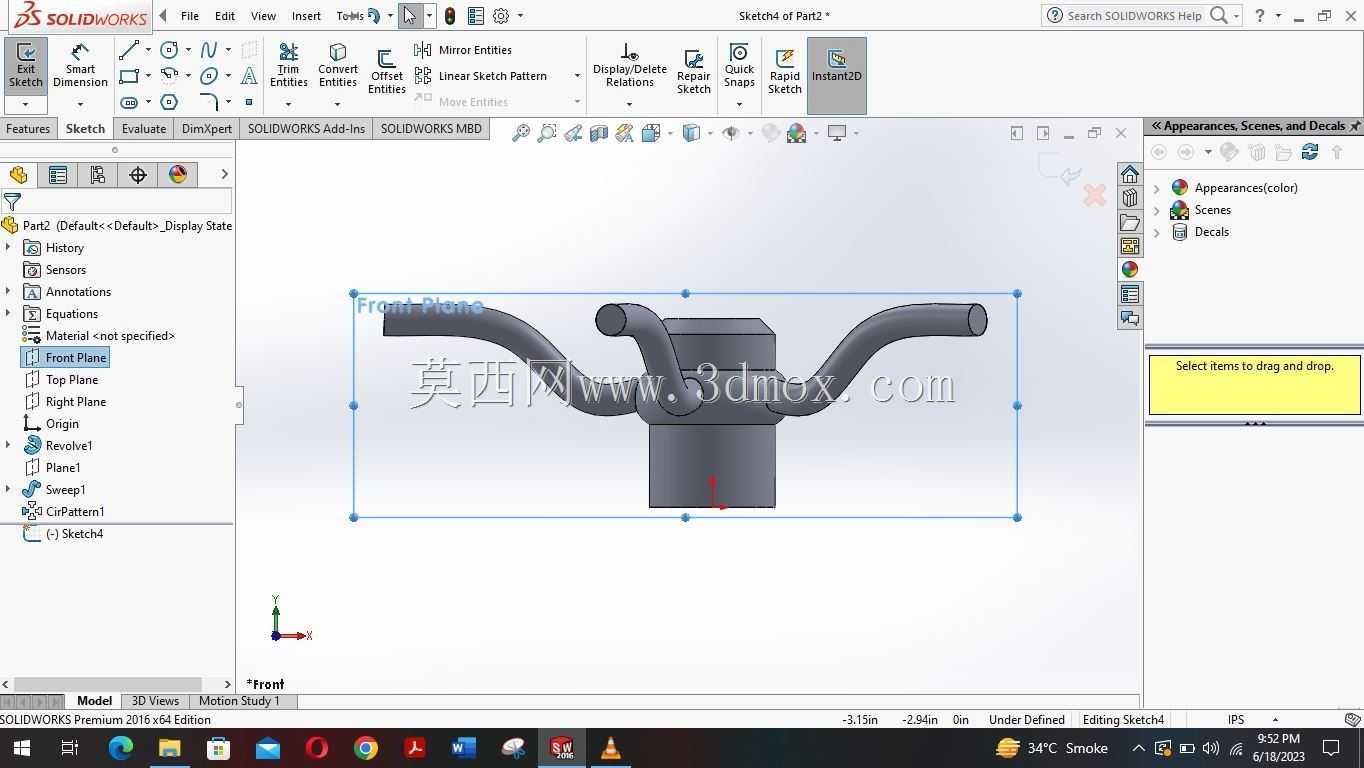Switch to the DimXpert tab
The height and width of the screenshot is (768, 1364).
[x=207, y=129]
